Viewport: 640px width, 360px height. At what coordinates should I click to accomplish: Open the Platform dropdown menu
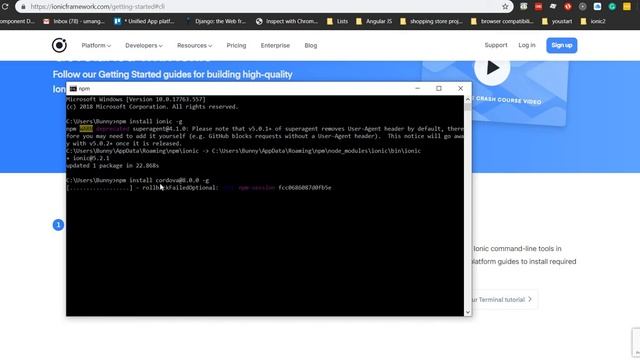(96, 45)
